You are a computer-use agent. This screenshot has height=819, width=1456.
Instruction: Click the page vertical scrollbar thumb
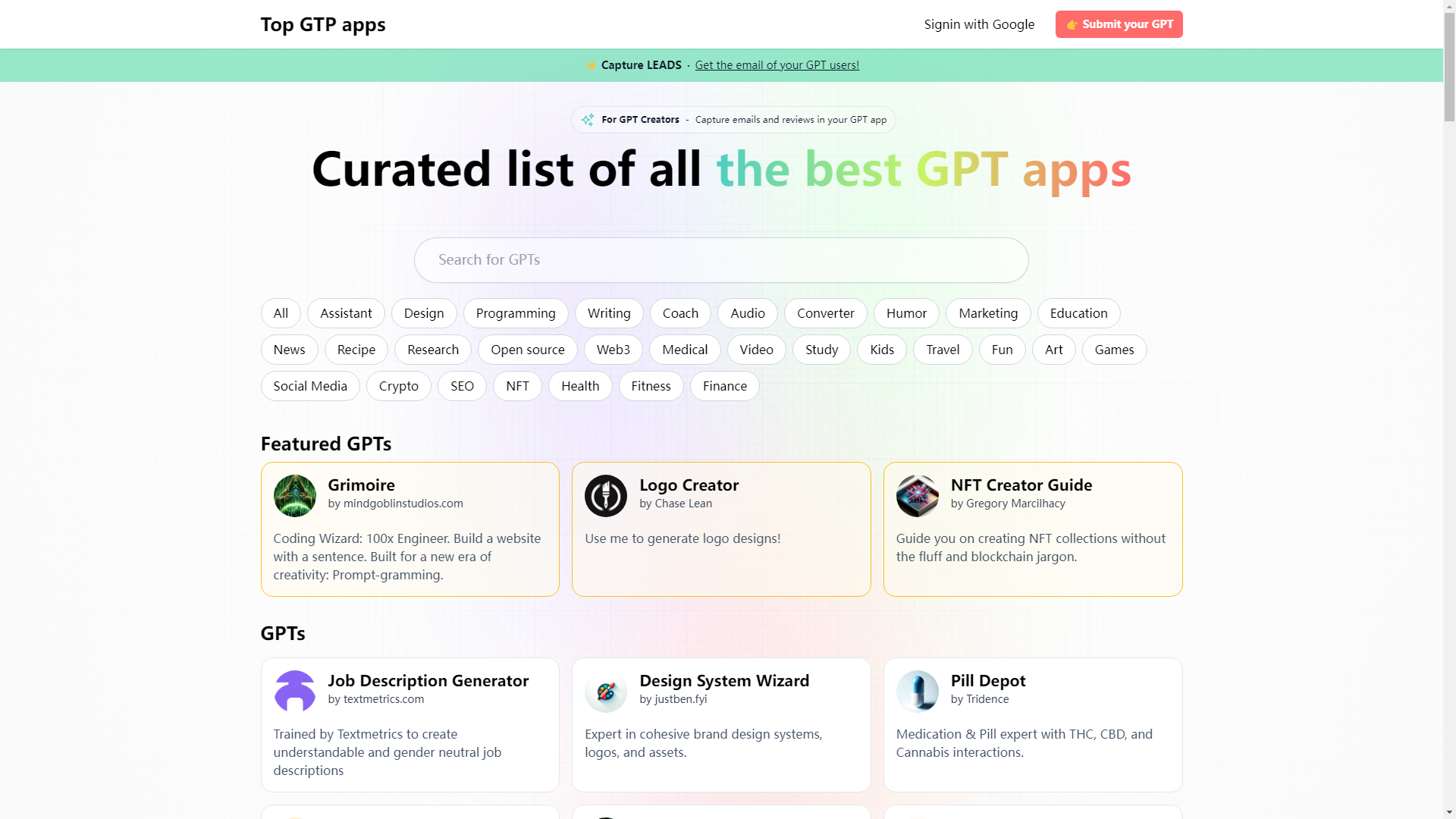1449,68
